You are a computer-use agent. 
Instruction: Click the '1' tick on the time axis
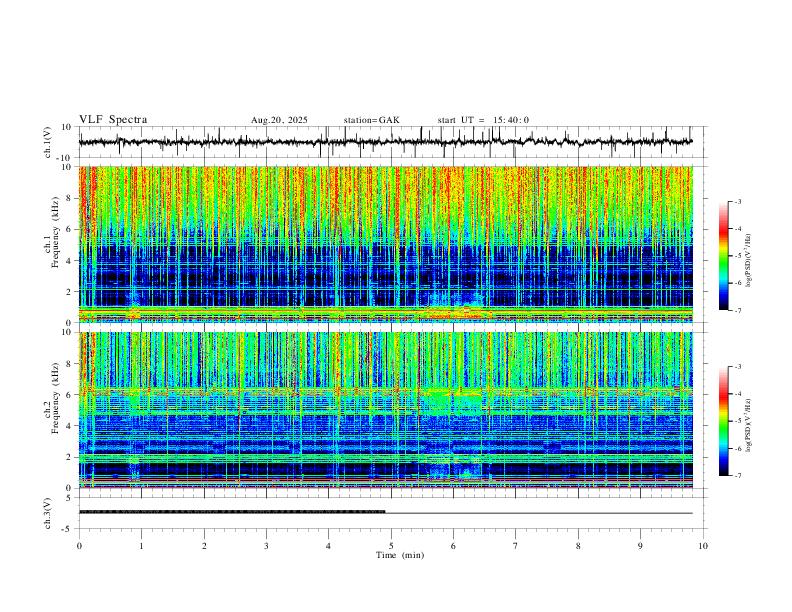141,546
